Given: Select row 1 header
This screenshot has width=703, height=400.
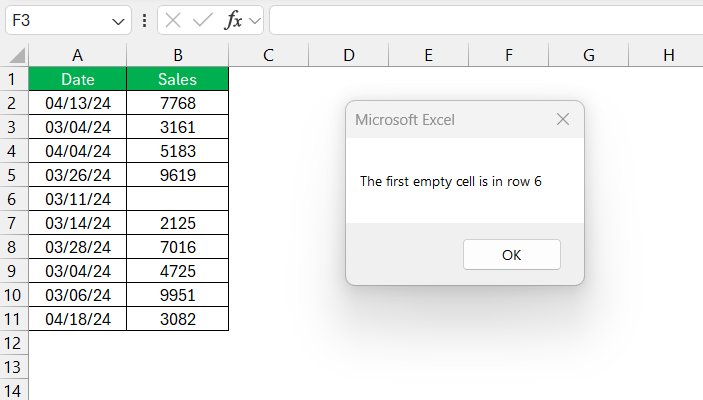Looking at the screenshot, I should pos(14,79).
